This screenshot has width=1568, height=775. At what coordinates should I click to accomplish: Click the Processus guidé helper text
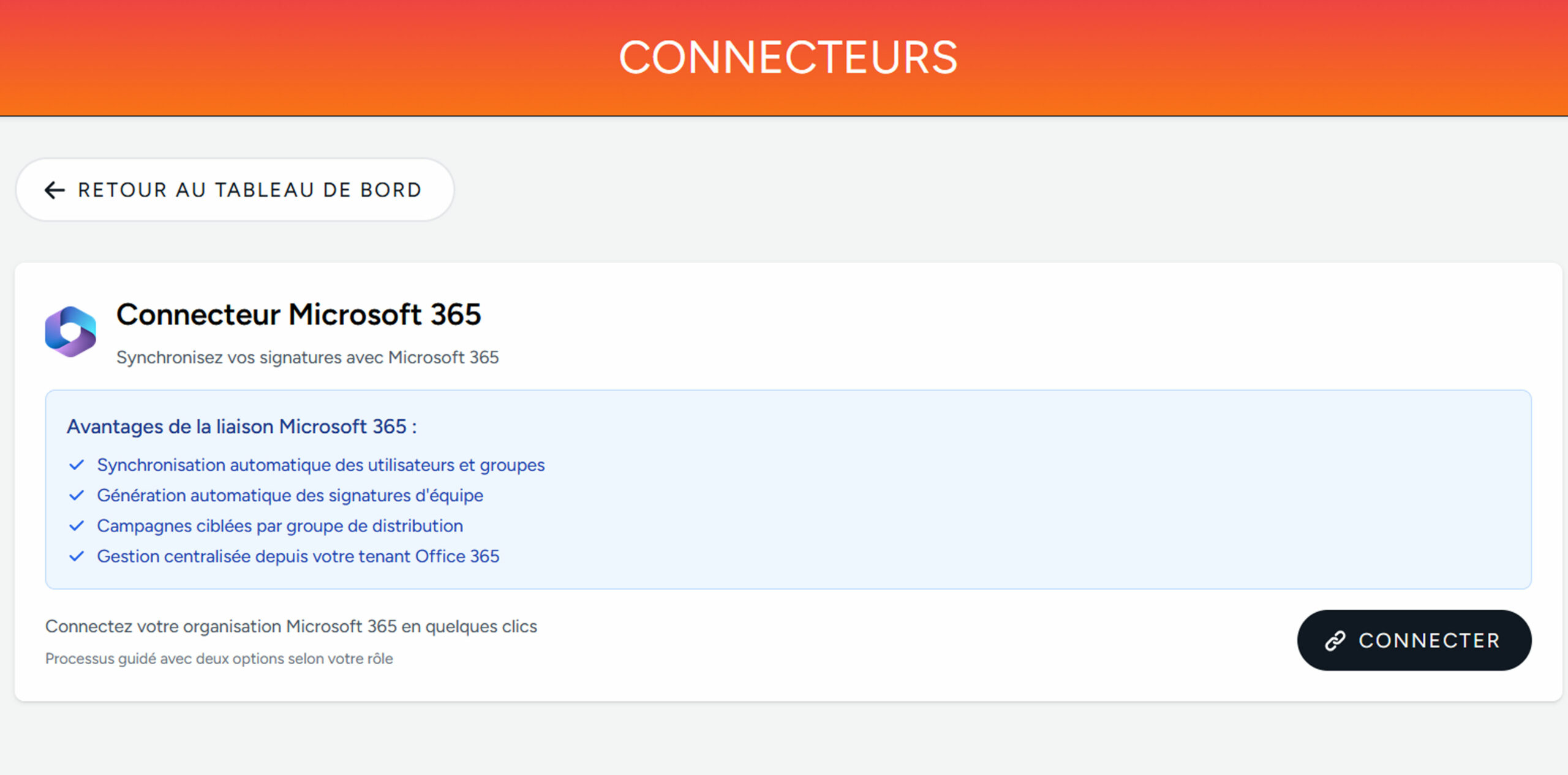219,659
